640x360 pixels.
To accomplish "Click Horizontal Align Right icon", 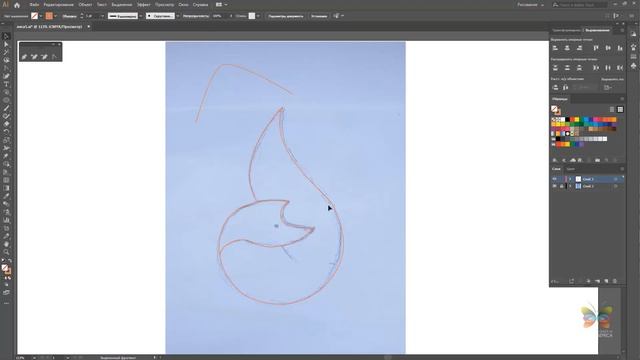I will (579, 48).
